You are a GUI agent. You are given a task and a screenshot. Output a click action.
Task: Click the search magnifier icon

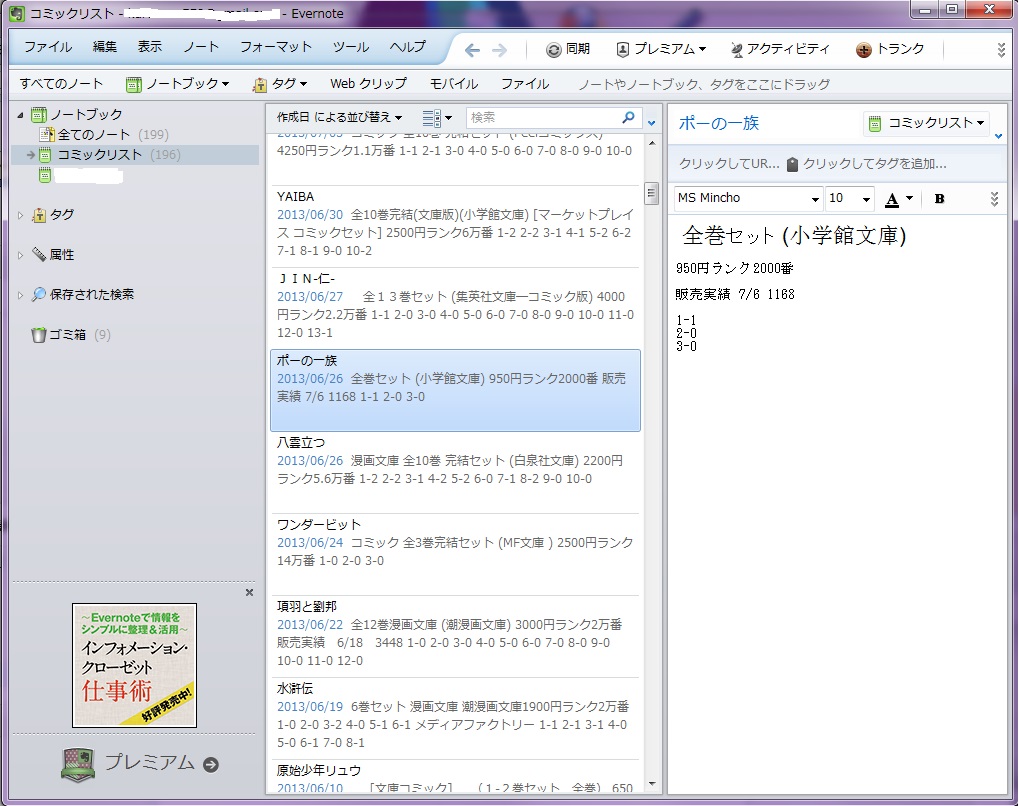point(628,118)
